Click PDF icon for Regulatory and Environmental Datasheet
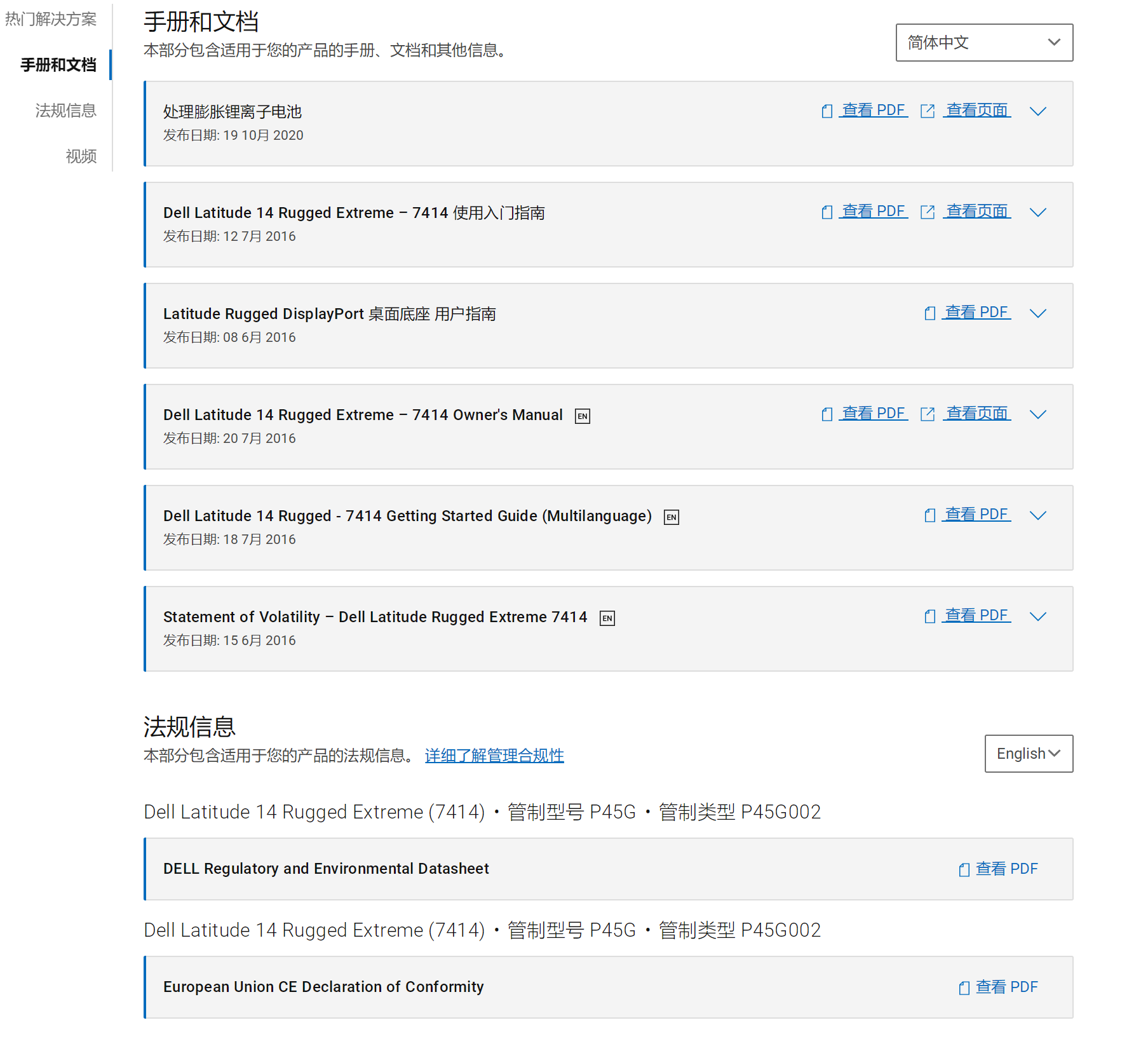Screen dimensions: 1148x1039 964,870
